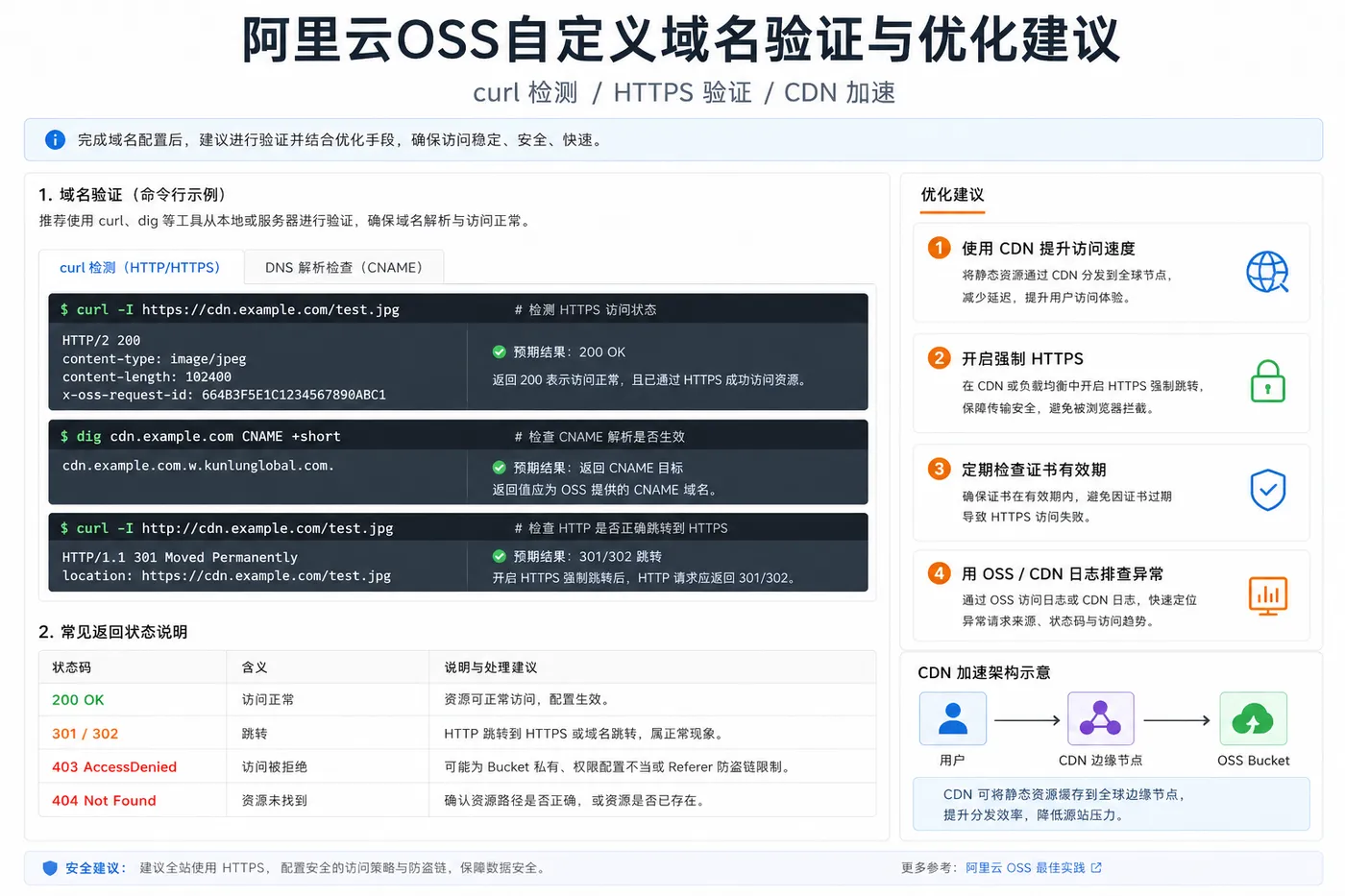
Task: Click orange number 3 badge
Action: click(x=939, y=469)
